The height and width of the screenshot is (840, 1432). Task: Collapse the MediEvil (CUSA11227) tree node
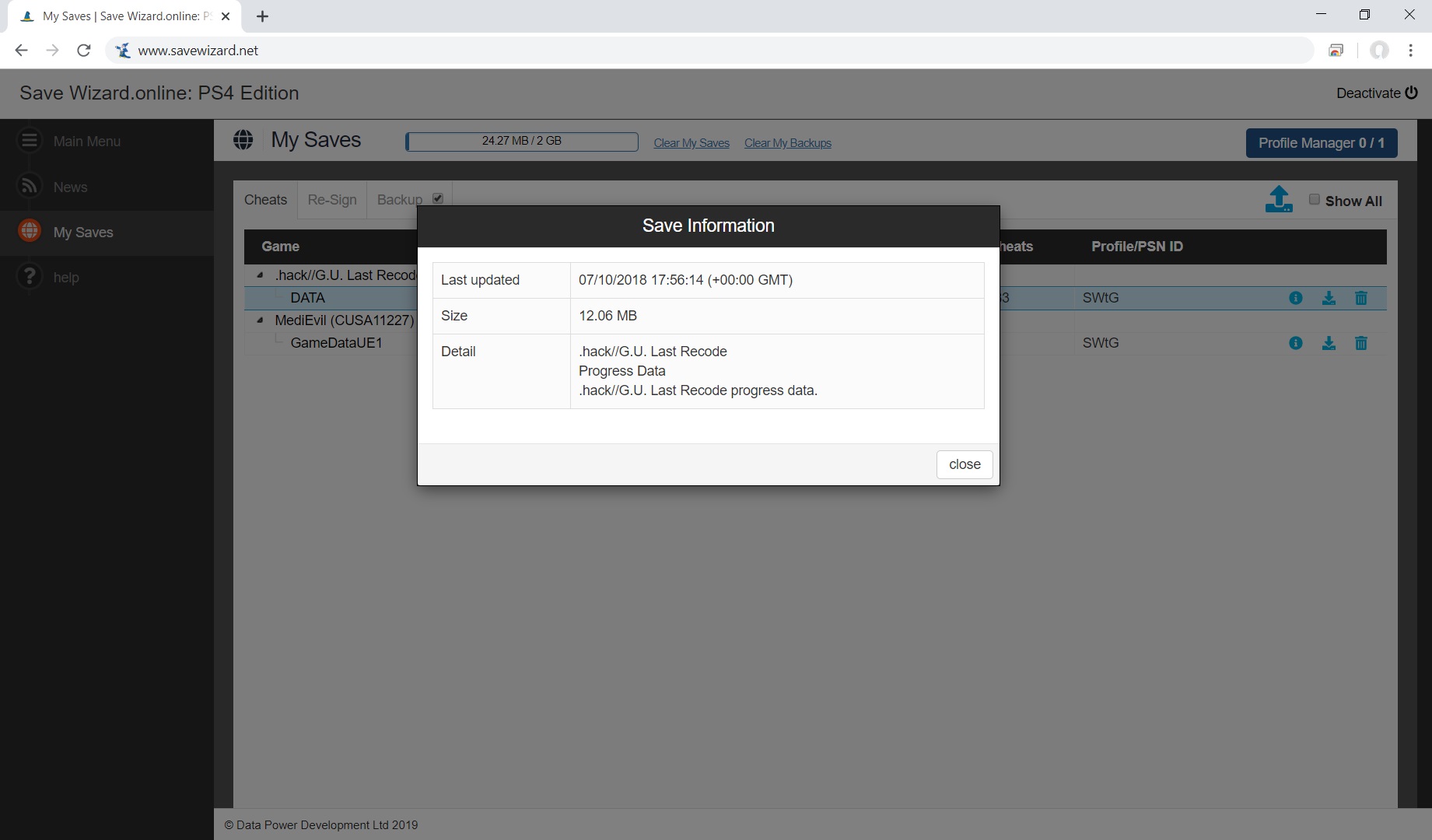tap(260, 320)
